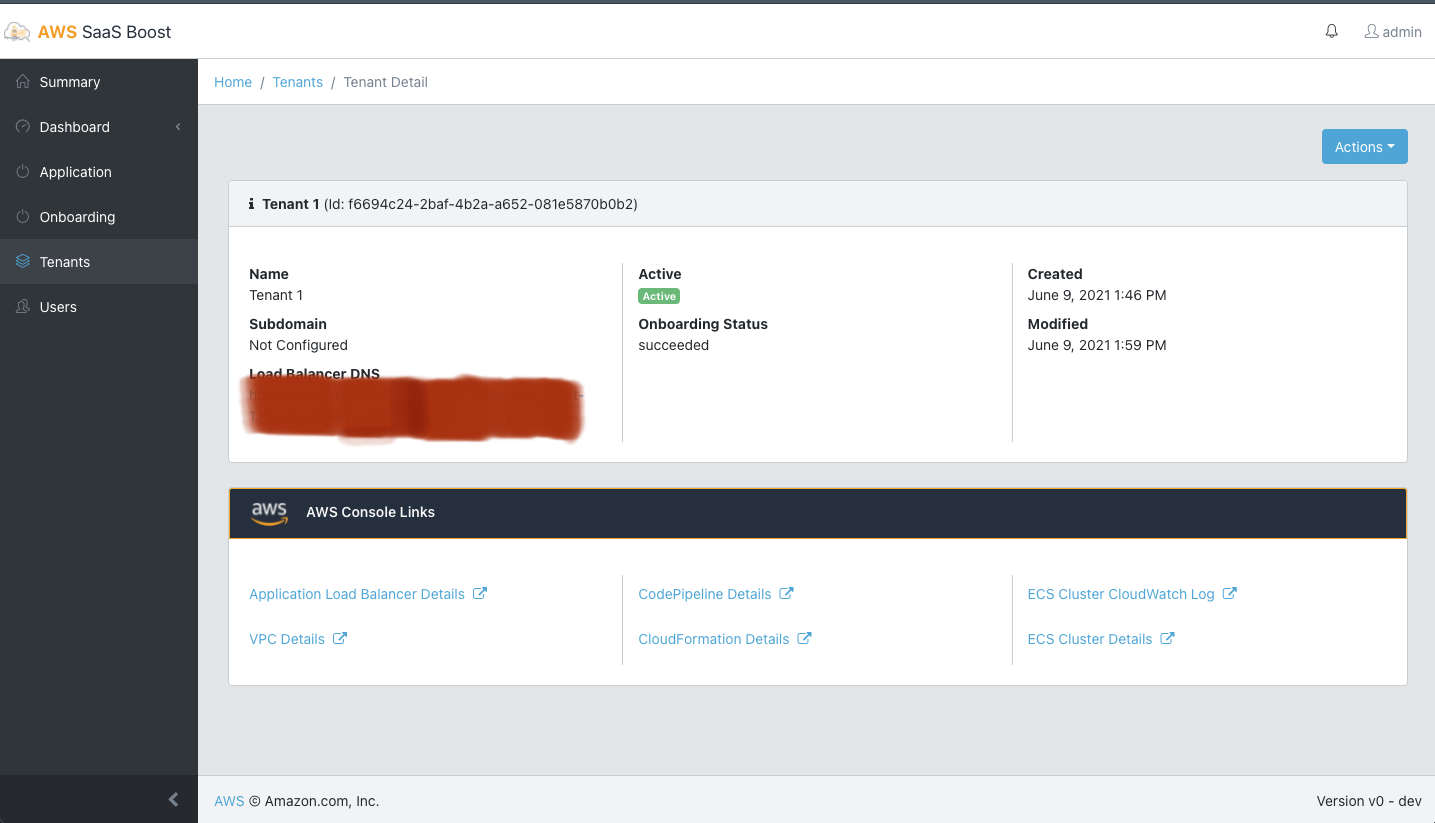The width and height of the screenshot is (1435, 823).
Task: Click the AWS logo in Console Links header
Action: (x=269, y=513)
